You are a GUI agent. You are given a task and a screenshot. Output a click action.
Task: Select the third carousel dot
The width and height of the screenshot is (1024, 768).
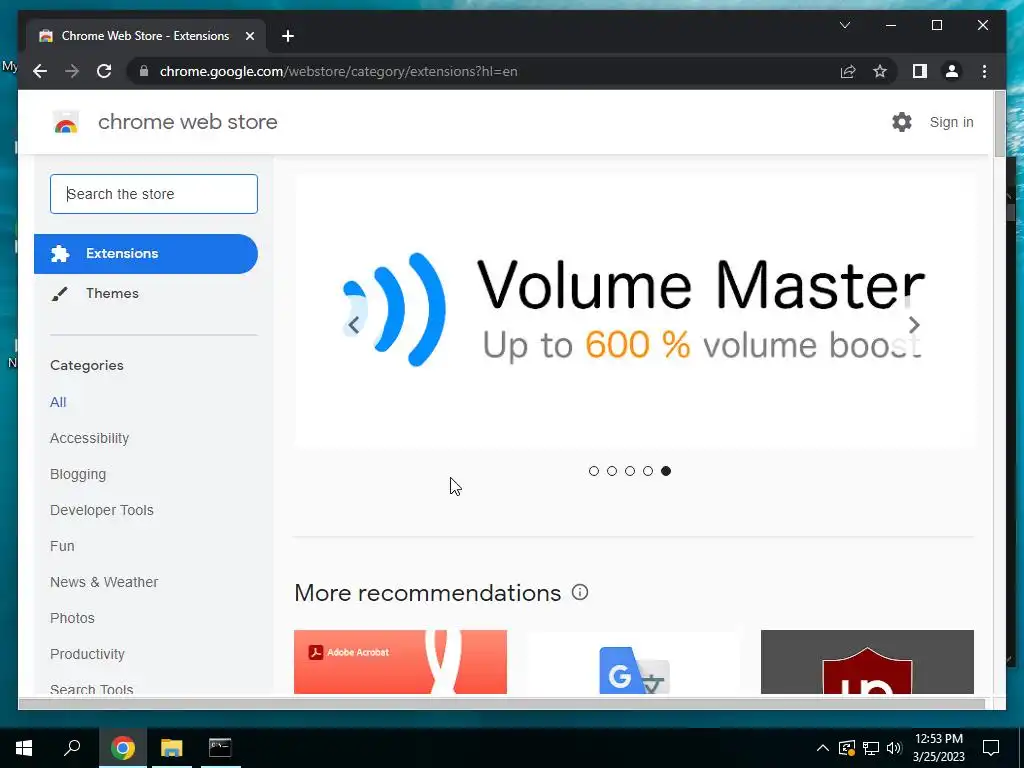630,471
